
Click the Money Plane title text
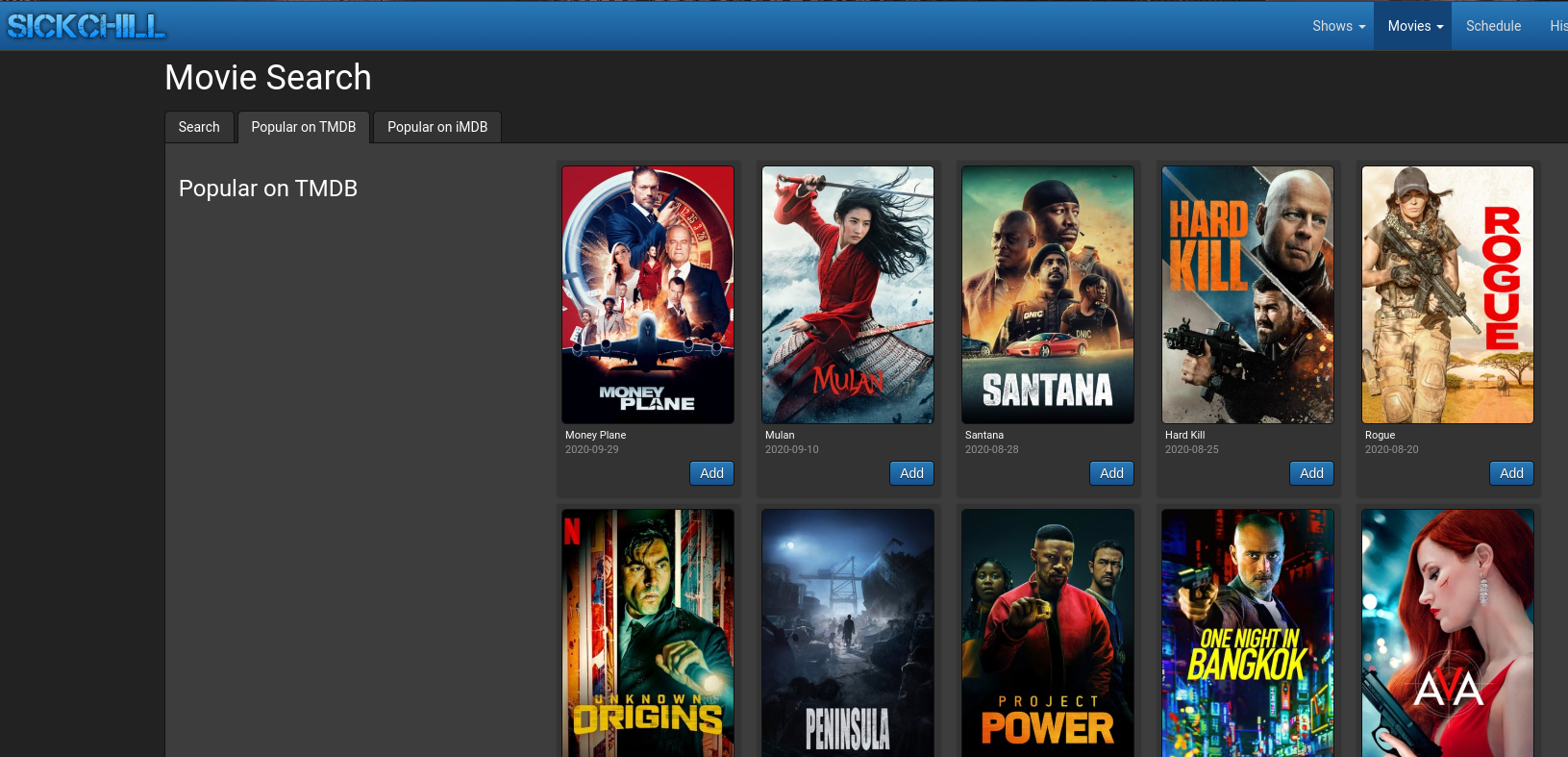click(x=595, y=436)
